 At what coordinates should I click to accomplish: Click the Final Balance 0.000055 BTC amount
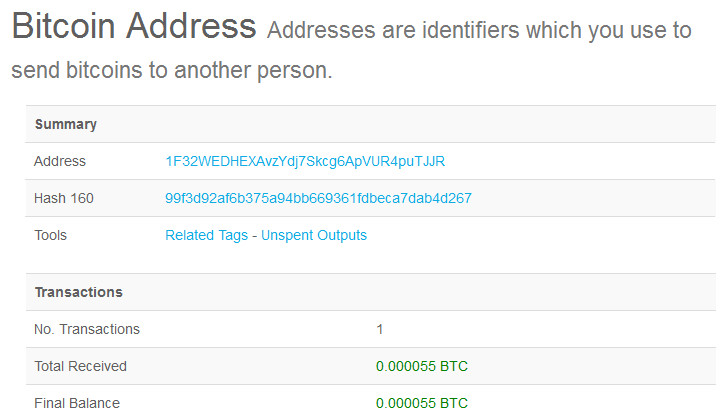[x=421, y=403]
